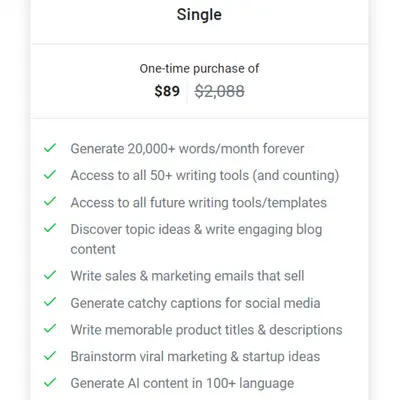The height and width of the screenshot is (400, 400).
Task: Click the checkmark beside AI content in 100+ language
Action: point(50,382)
